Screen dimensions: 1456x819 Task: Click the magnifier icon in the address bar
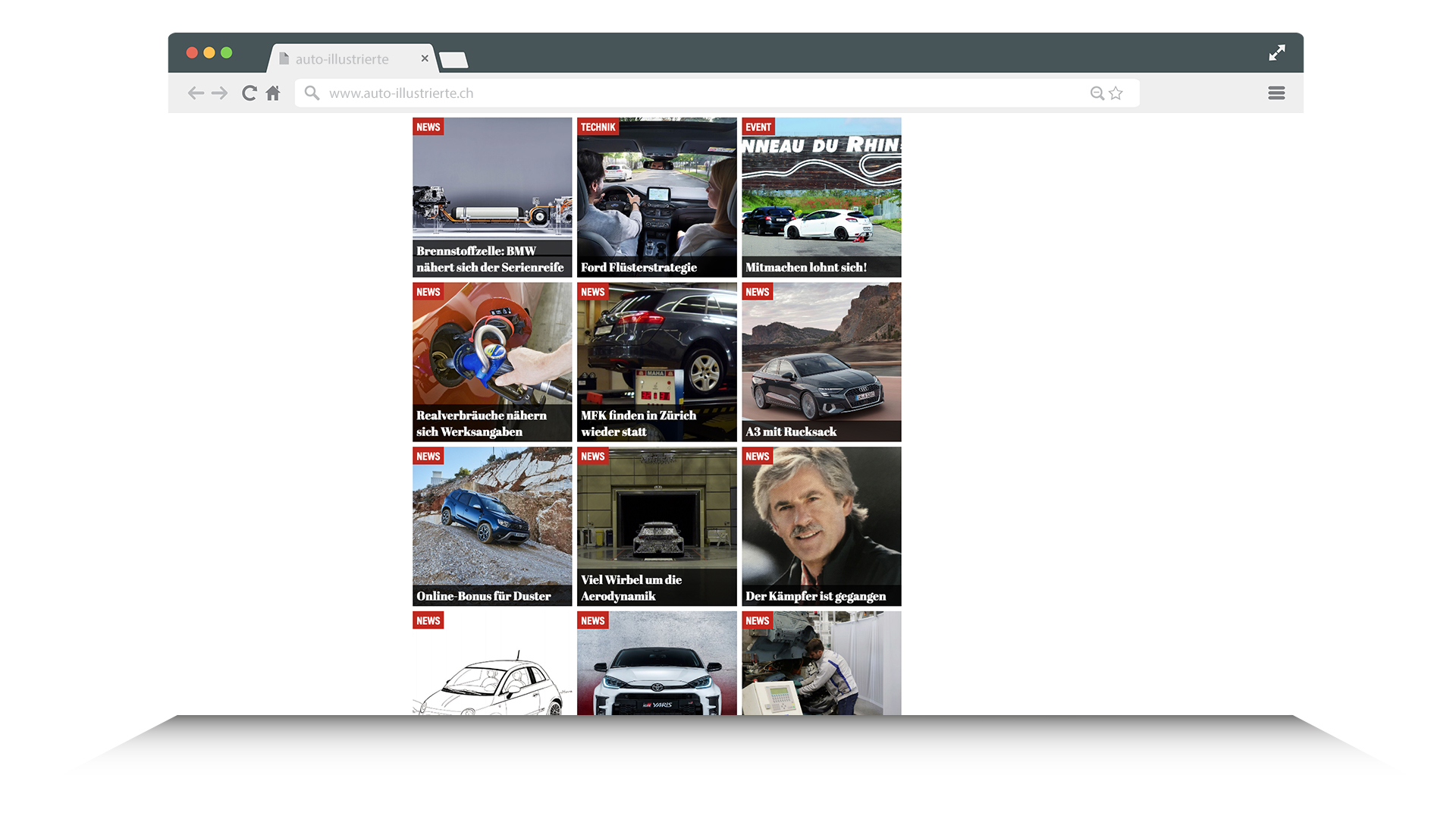pyautogui.click(x=312, y=93)
